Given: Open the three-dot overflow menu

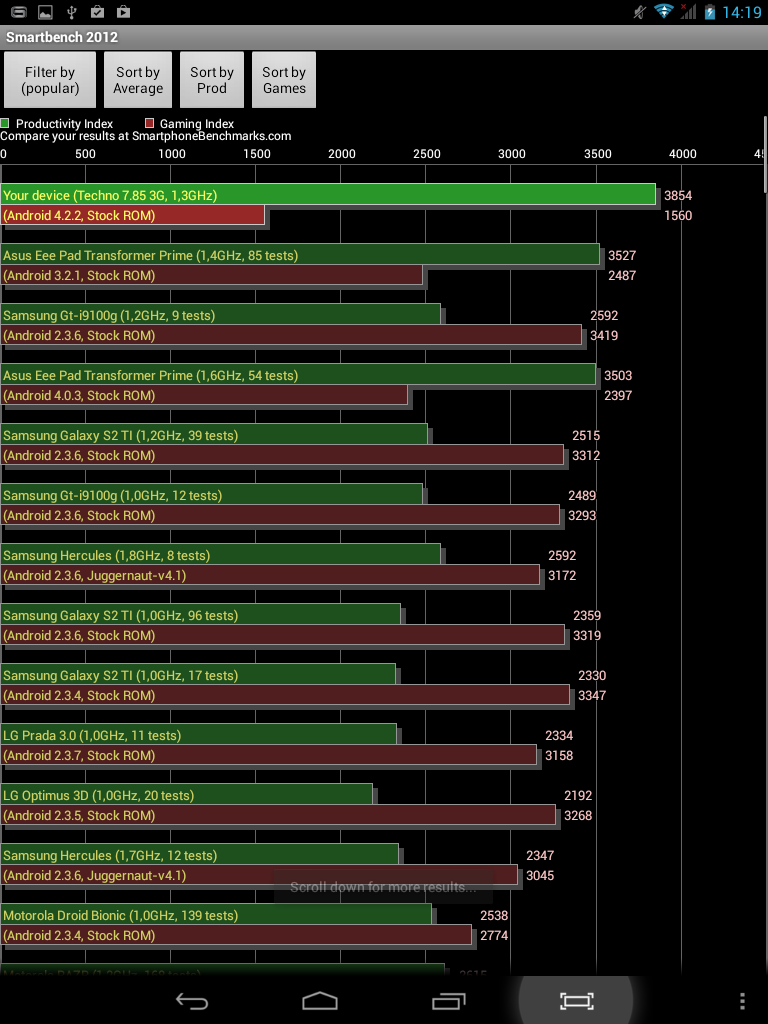Looking at the screenshot, I should 742,1000.
